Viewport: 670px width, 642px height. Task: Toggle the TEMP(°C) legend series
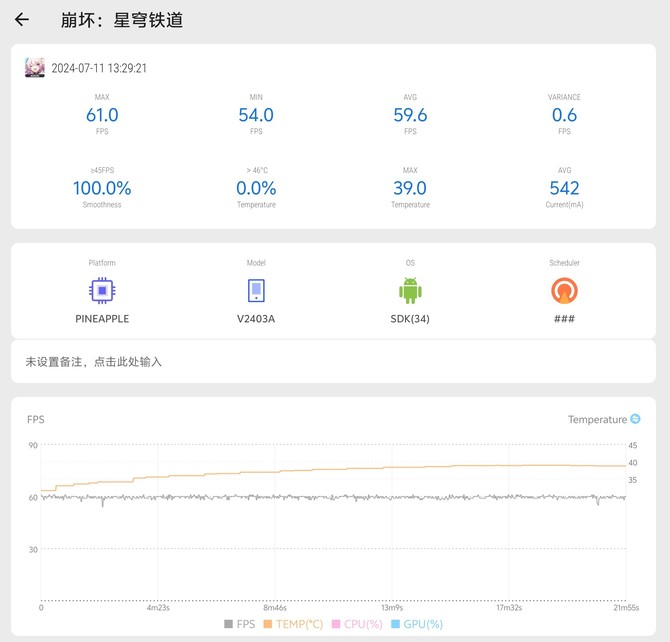(x=293, y=624)
